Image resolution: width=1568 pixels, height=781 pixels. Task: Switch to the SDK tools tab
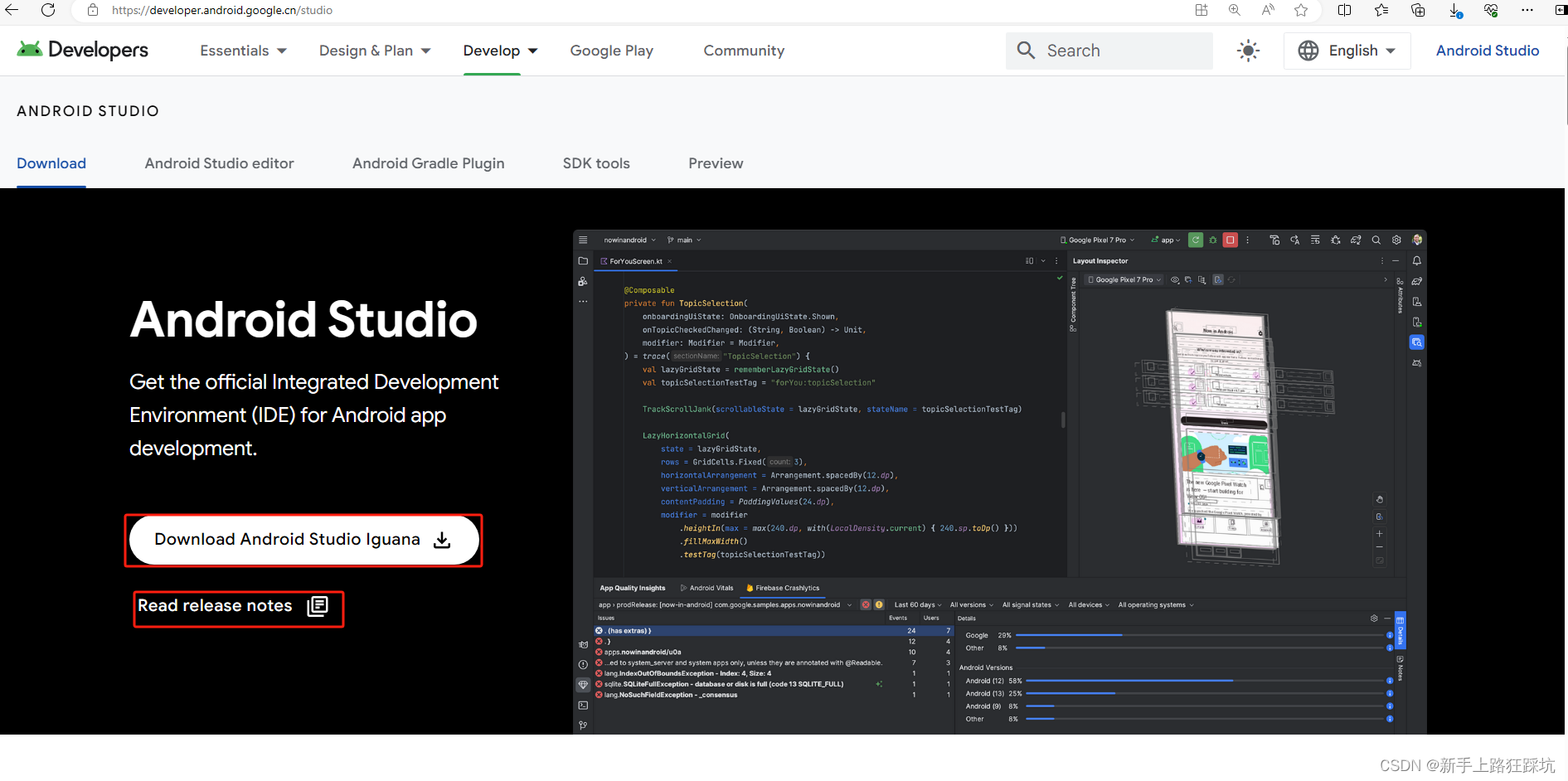point(596,163)
